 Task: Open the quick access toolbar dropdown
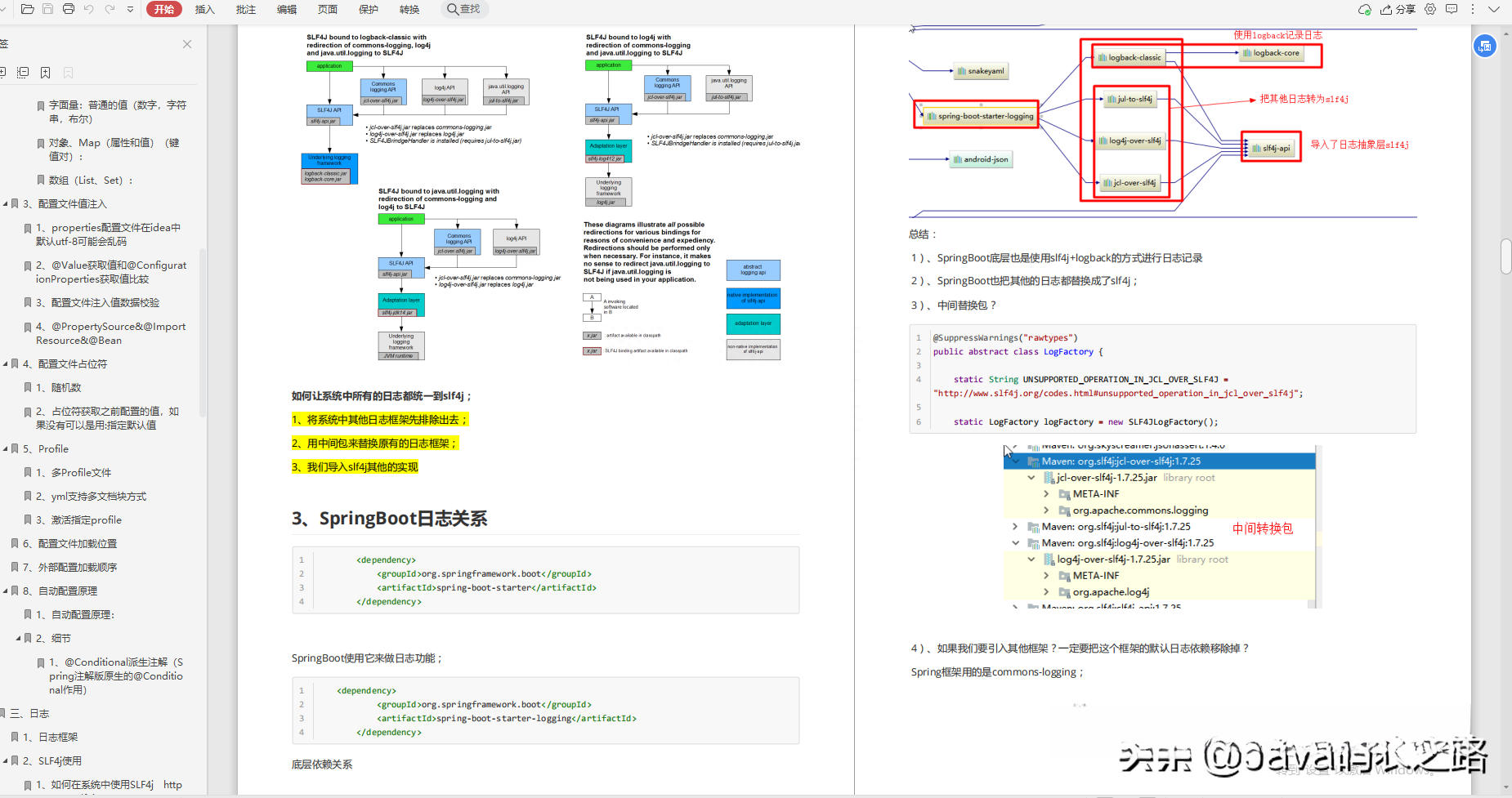130,9
